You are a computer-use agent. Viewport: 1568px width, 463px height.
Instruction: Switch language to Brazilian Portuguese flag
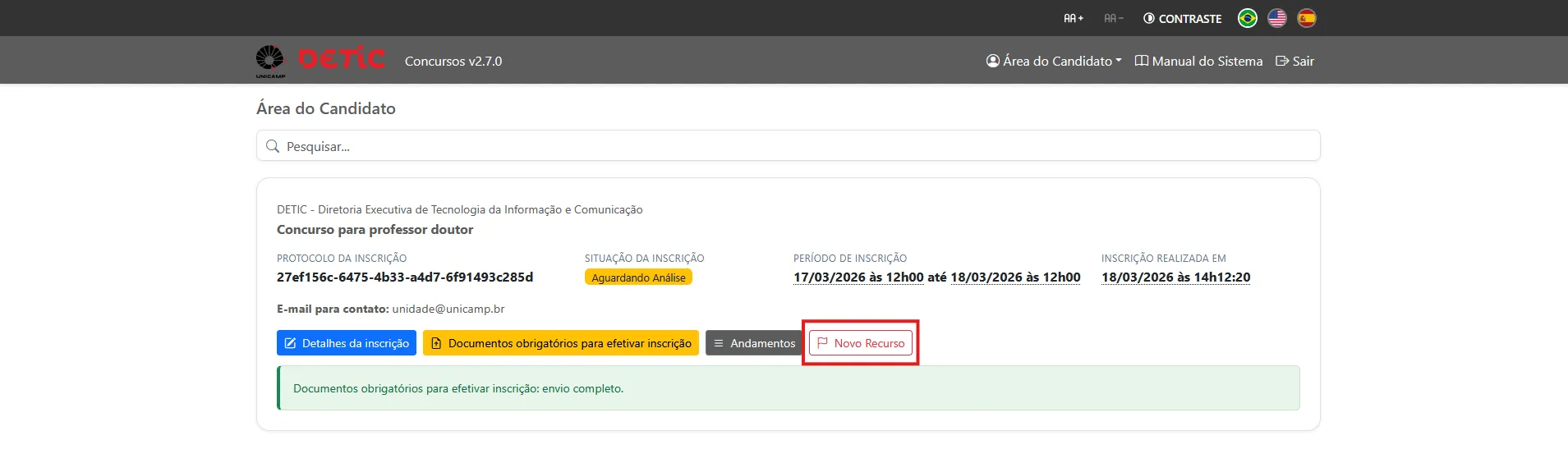pyautogui.click(x=1247, y=18)
